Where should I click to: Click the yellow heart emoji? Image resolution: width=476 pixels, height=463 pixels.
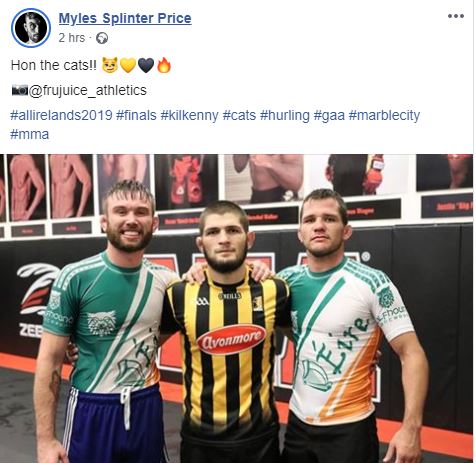[128, 65]
